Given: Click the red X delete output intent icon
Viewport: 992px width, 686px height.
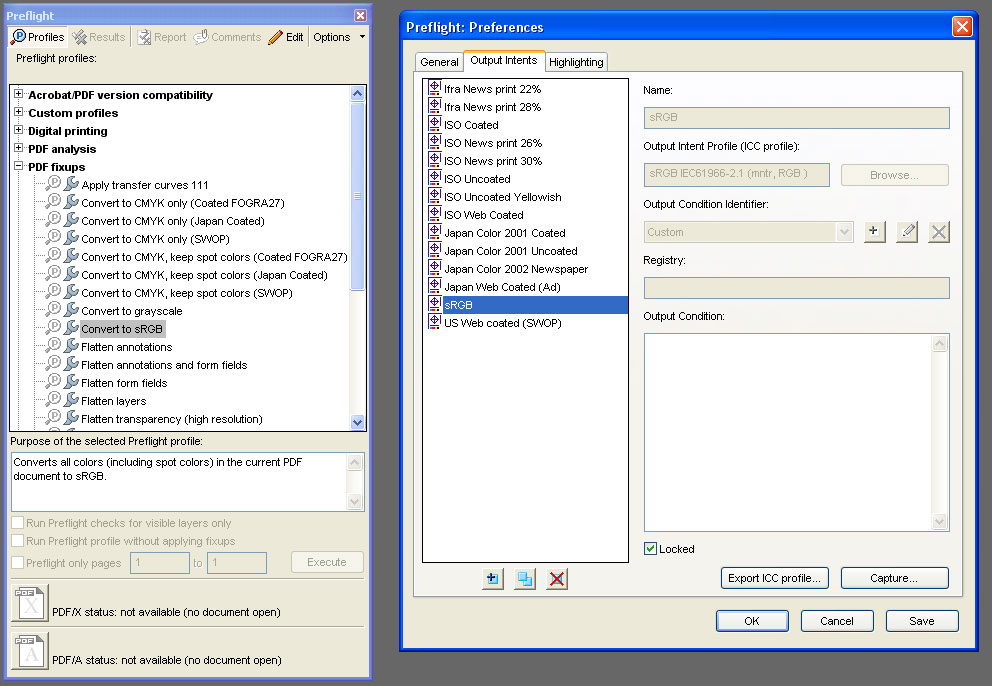Looking at the screenshot, I should click(557, 578).
